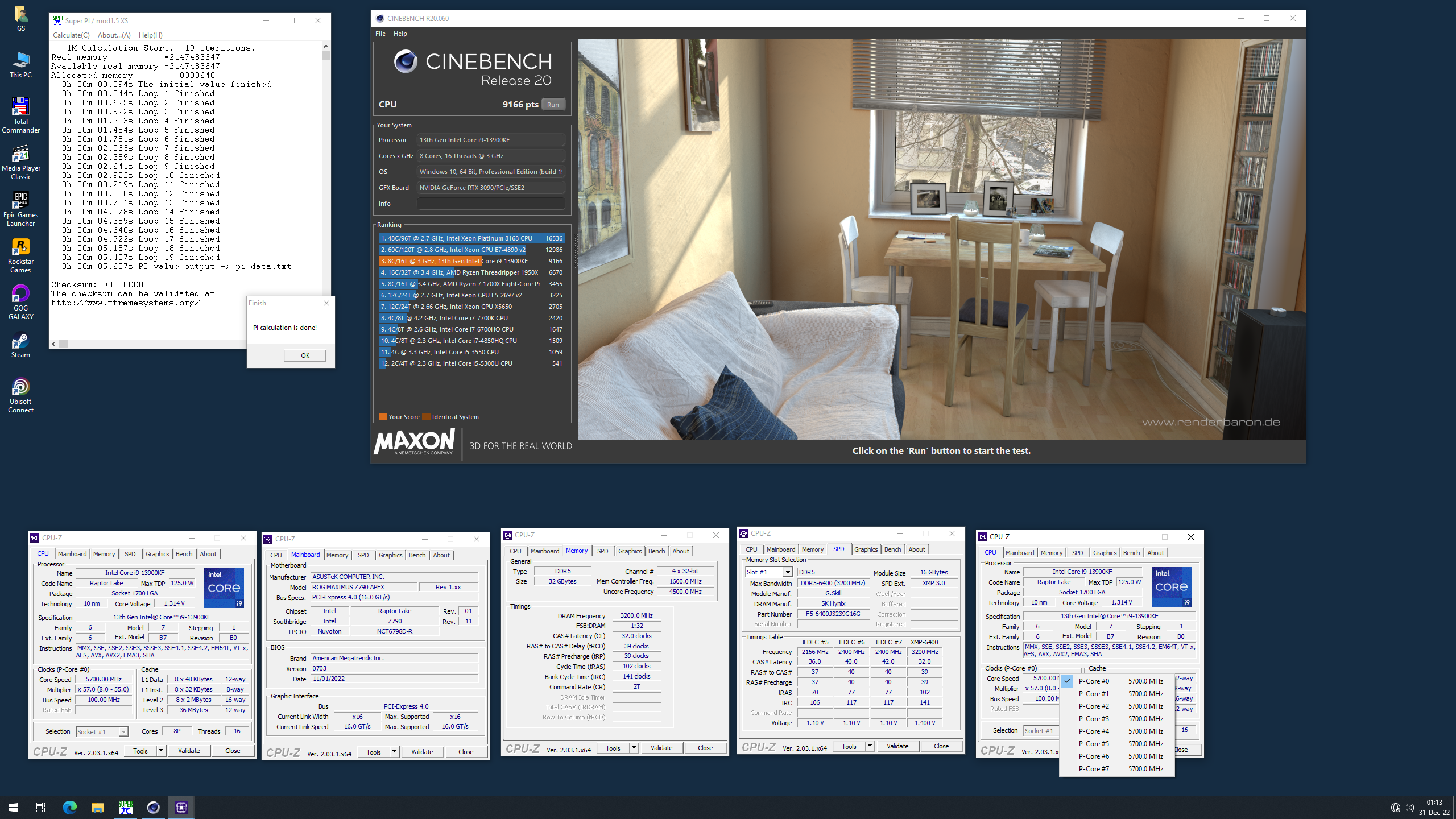Viewport: 1456px width, 819px height.
Task: Click the Intel Core i9 logo in first CPU-Z
Action: click(x=224, y=588)
